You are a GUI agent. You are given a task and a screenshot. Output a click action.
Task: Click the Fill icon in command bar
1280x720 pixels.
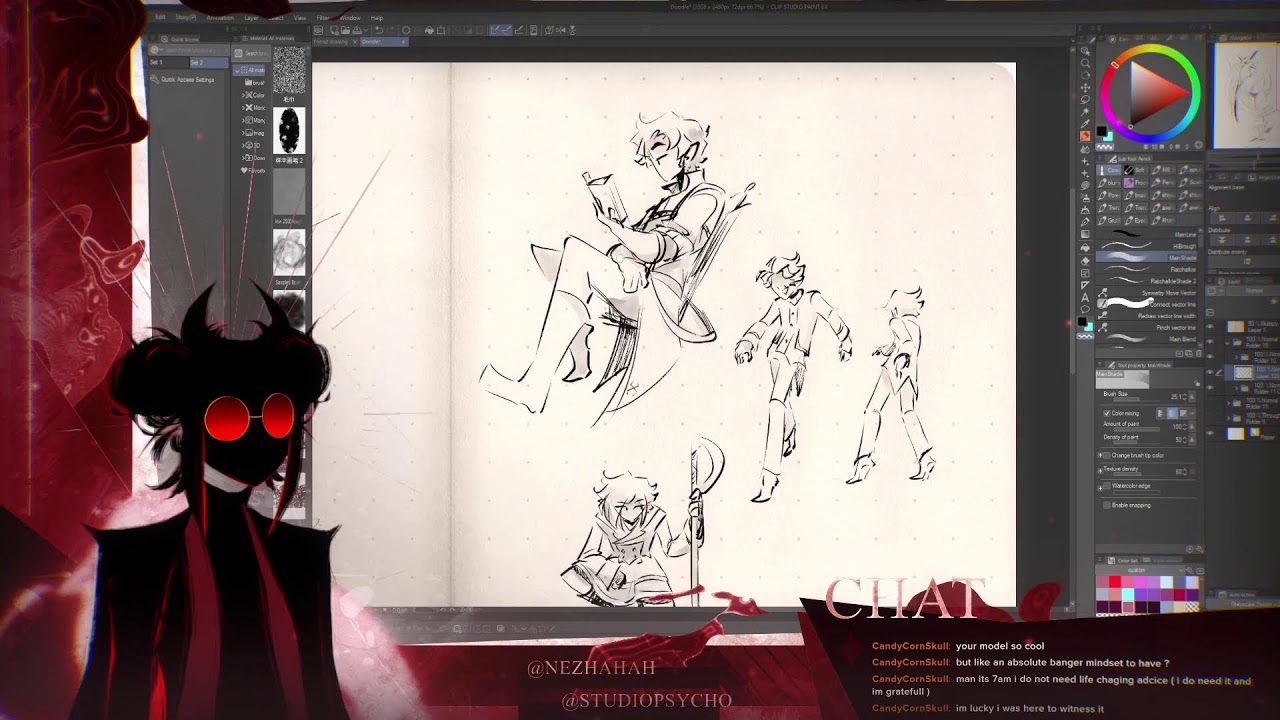pyautogui.click(x=429, y=30)
